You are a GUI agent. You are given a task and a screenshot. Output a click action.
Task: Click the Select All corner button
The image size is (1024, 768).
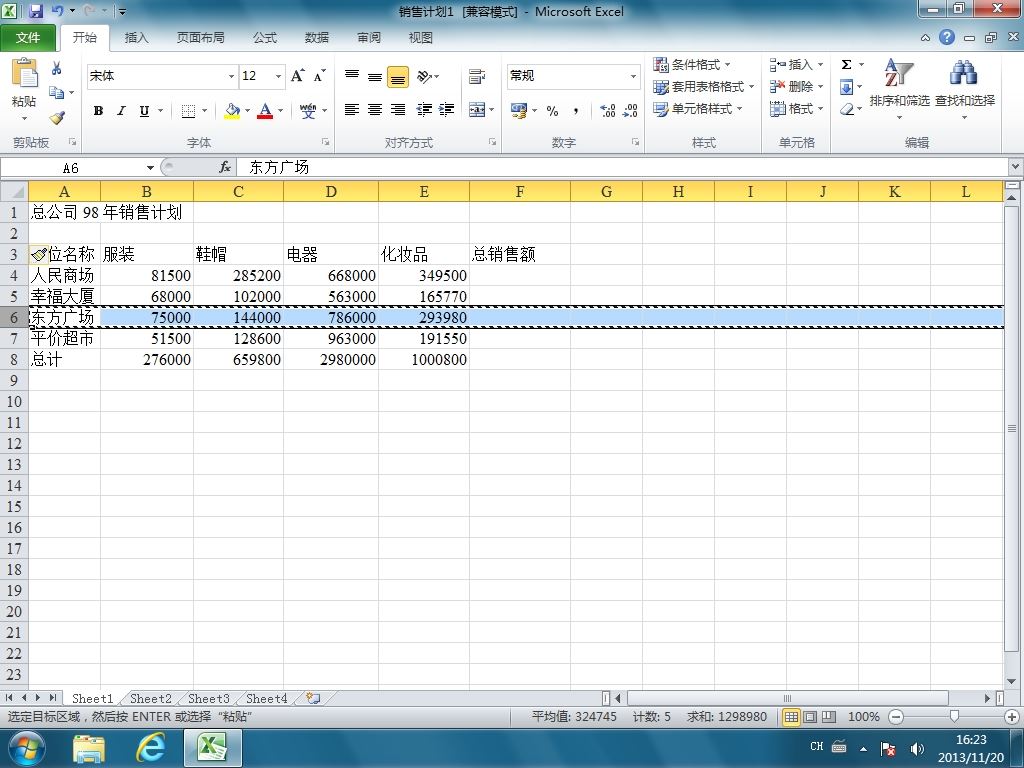pyautogui.click(x=14, y=192)
